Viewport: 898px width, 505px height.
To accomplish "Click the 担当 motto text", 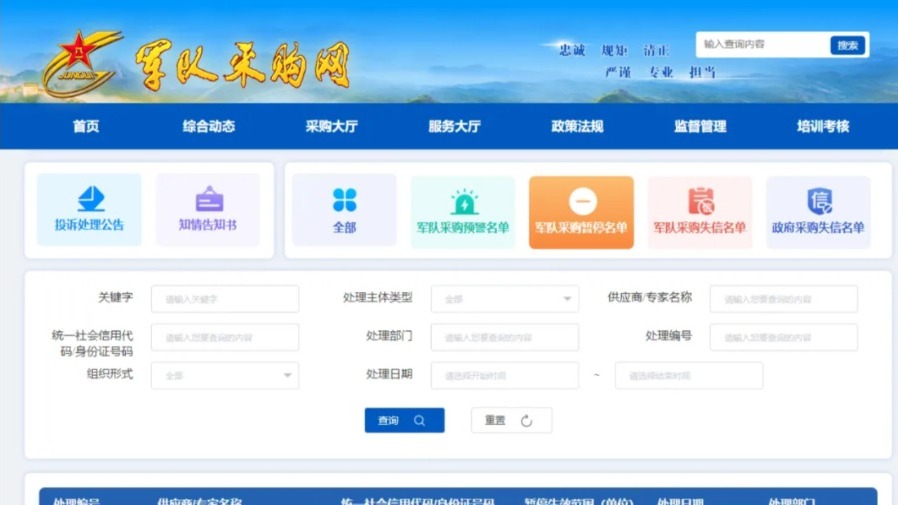I will (702, 72).
